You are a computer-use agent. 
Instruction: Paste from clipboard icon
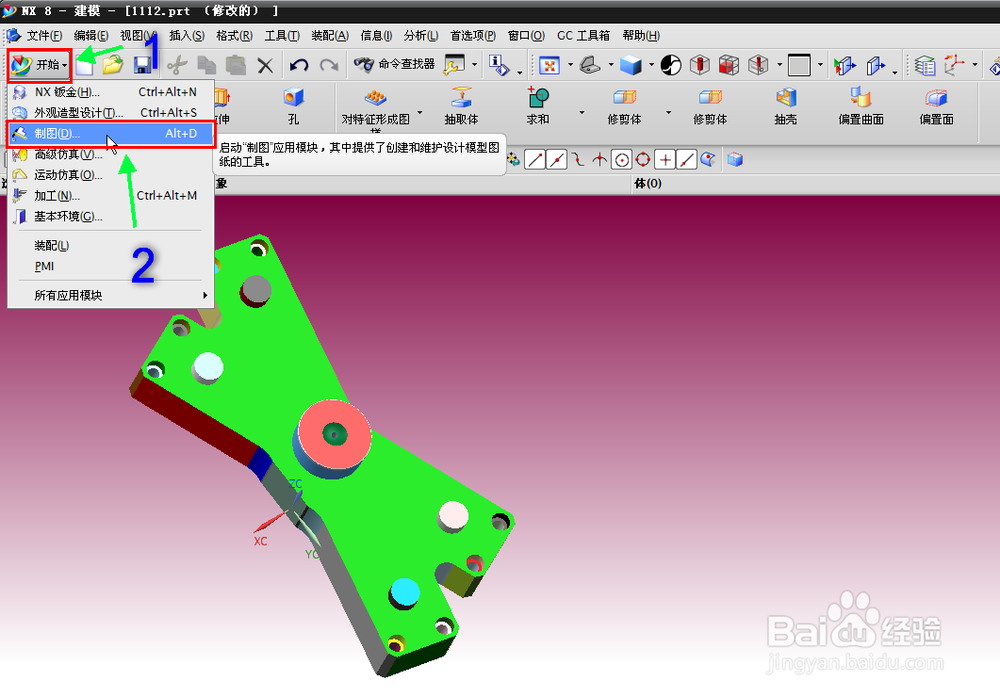[x=235, y=65]
